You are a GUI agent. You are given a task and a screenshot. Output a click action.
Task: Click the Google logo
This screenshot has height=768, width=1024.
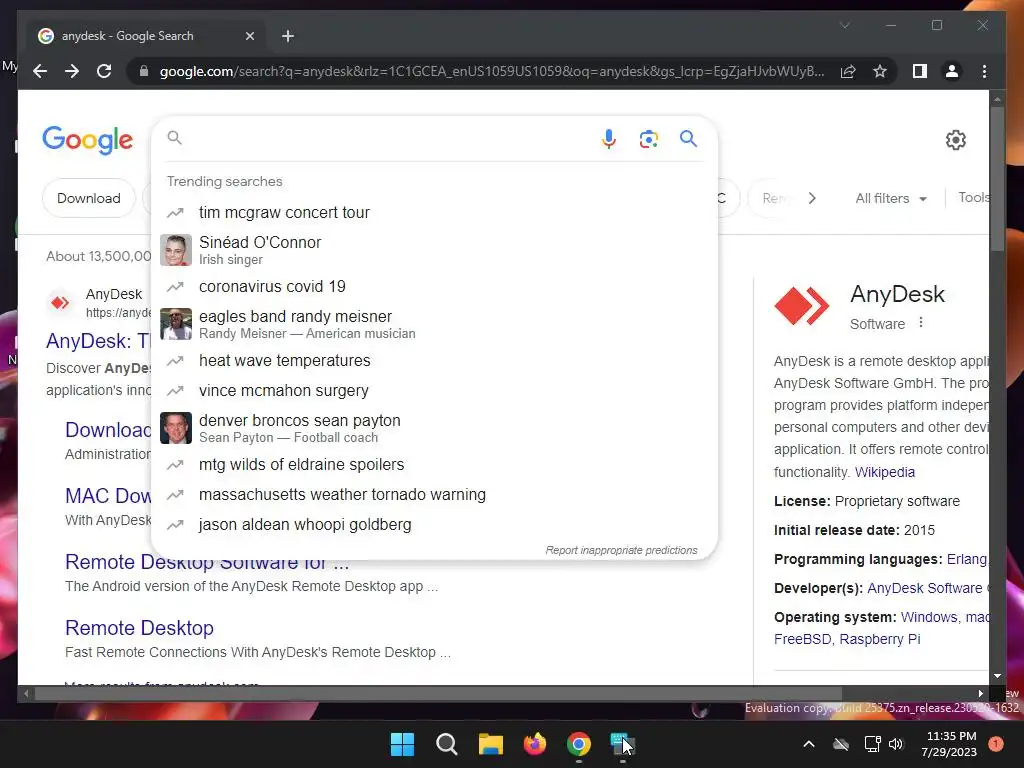pos(88,140)
